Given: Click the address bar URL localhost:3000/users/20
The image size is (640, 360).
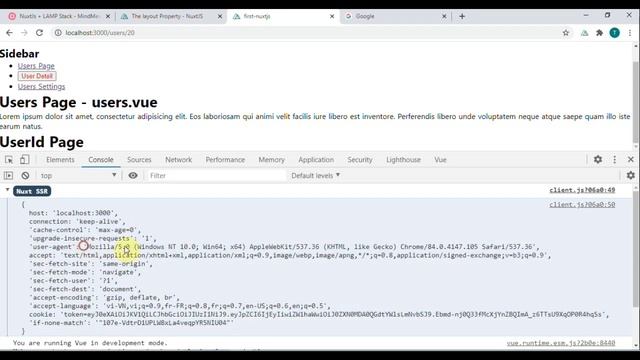Looking at the screenshot, I should pyautogui.click(x=100, y=33).
